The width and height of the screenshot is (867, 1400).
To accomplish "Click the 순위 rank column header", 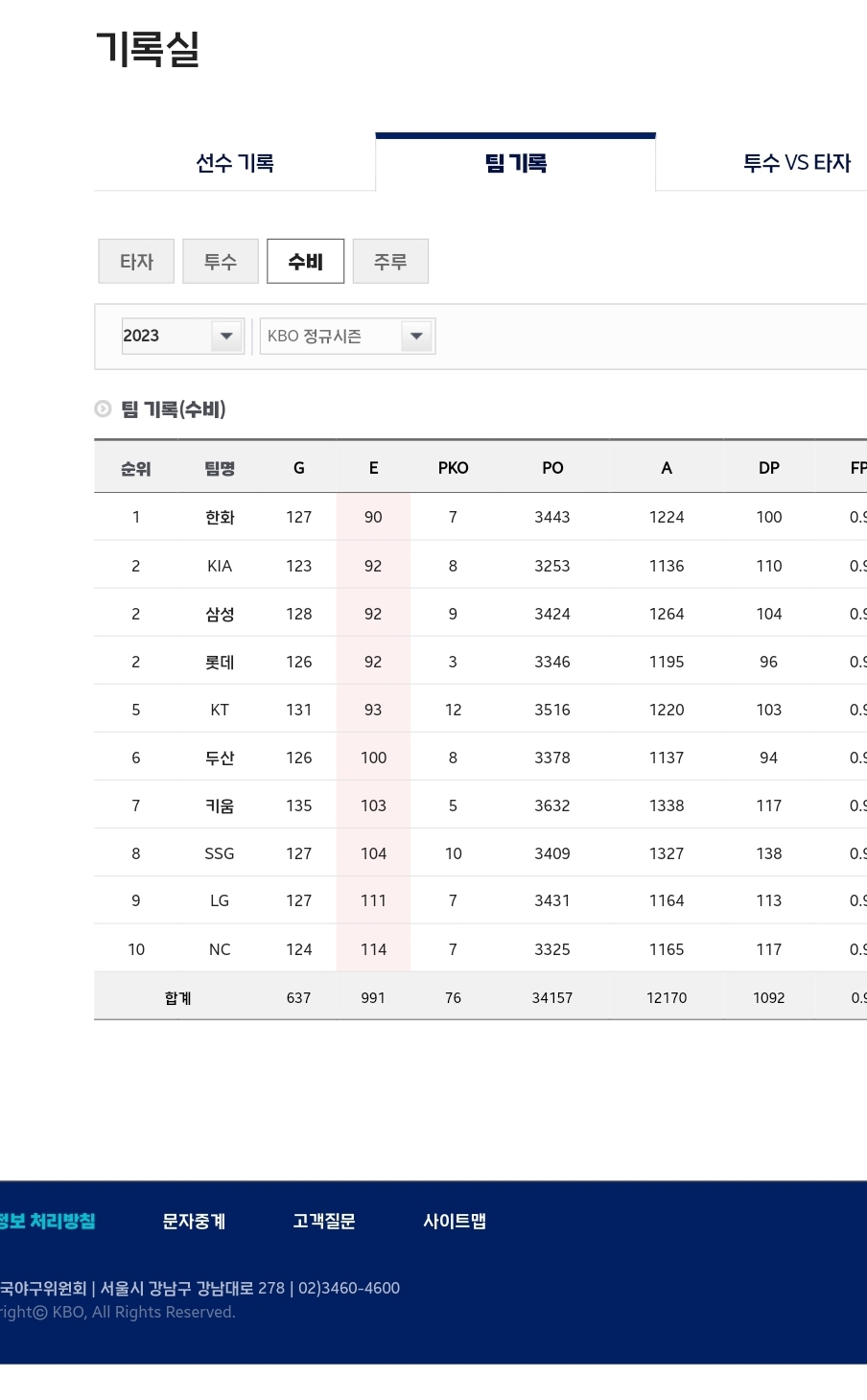I will [135, 468].
